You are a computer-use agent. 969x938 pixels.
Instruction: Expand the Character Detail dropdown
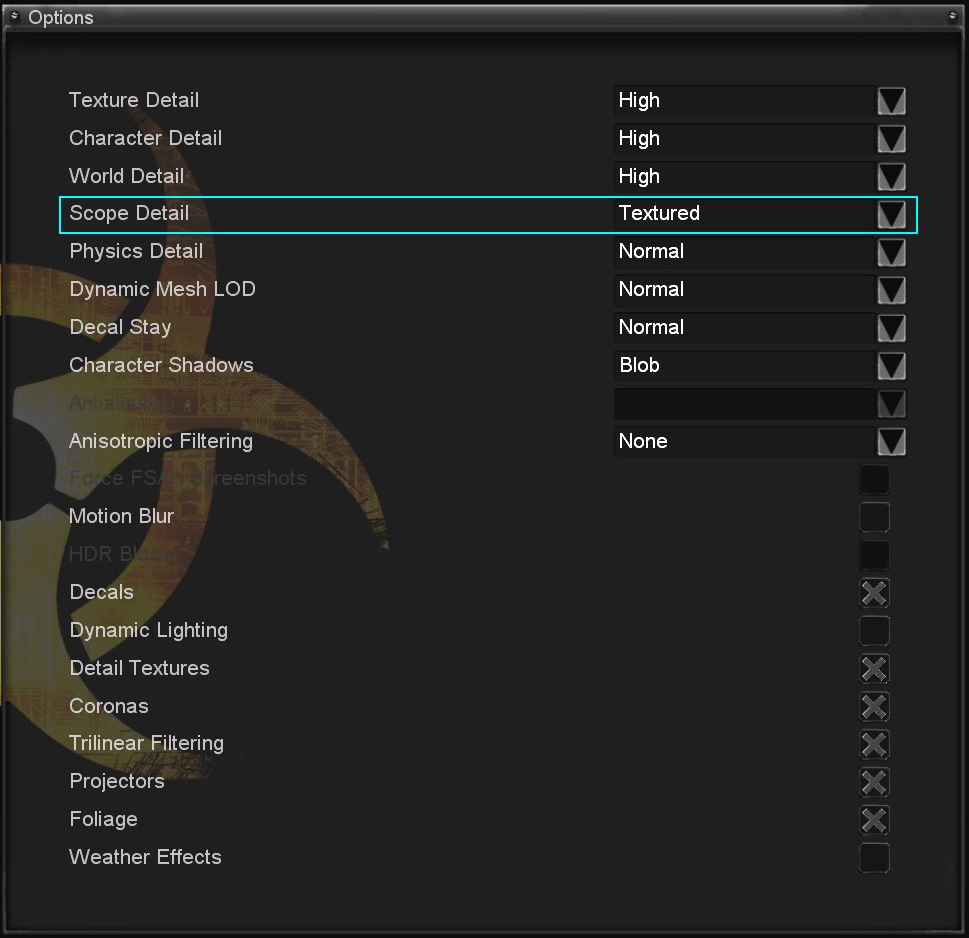pos(891,139)
